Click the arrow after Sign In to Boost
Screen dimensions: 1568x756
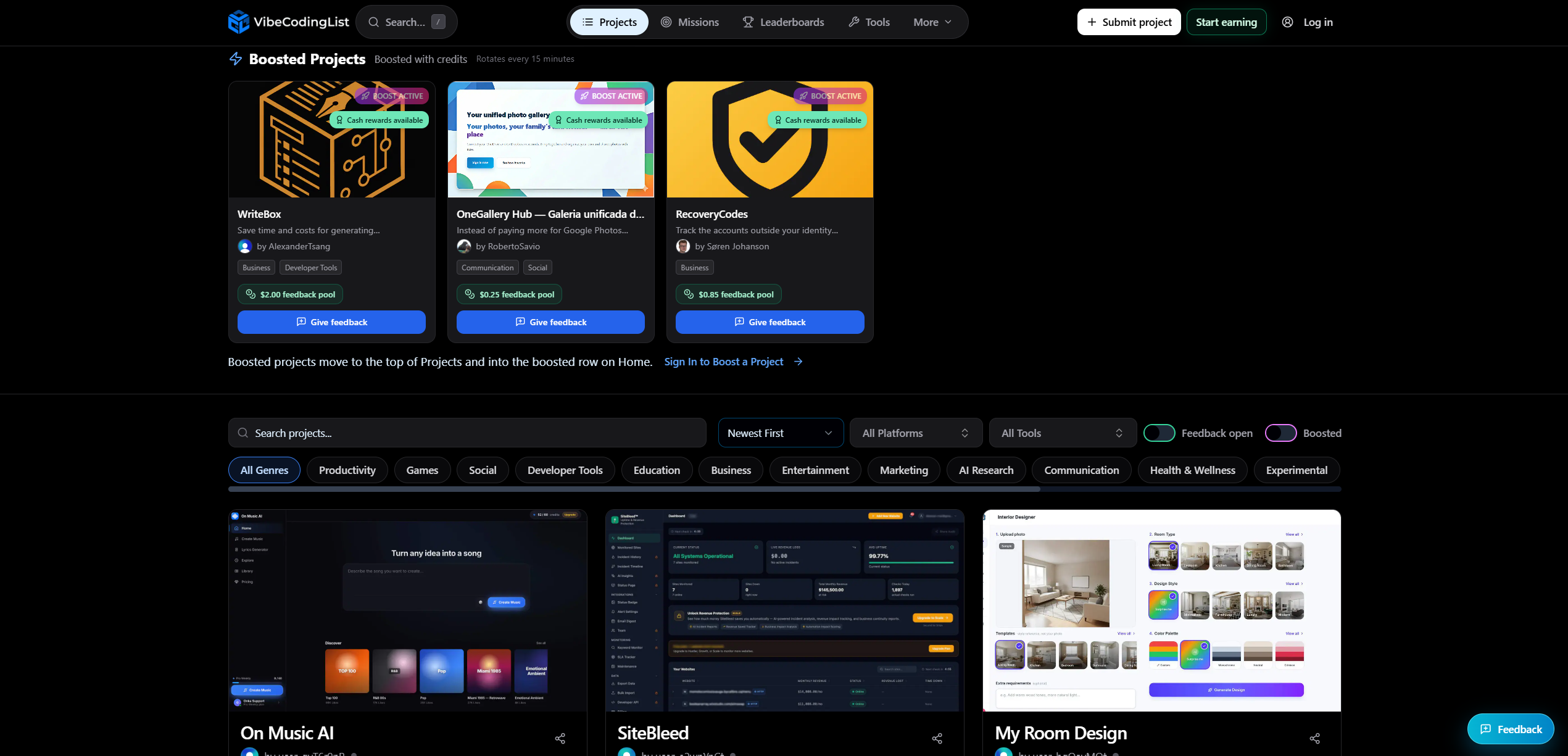(799, 362)
